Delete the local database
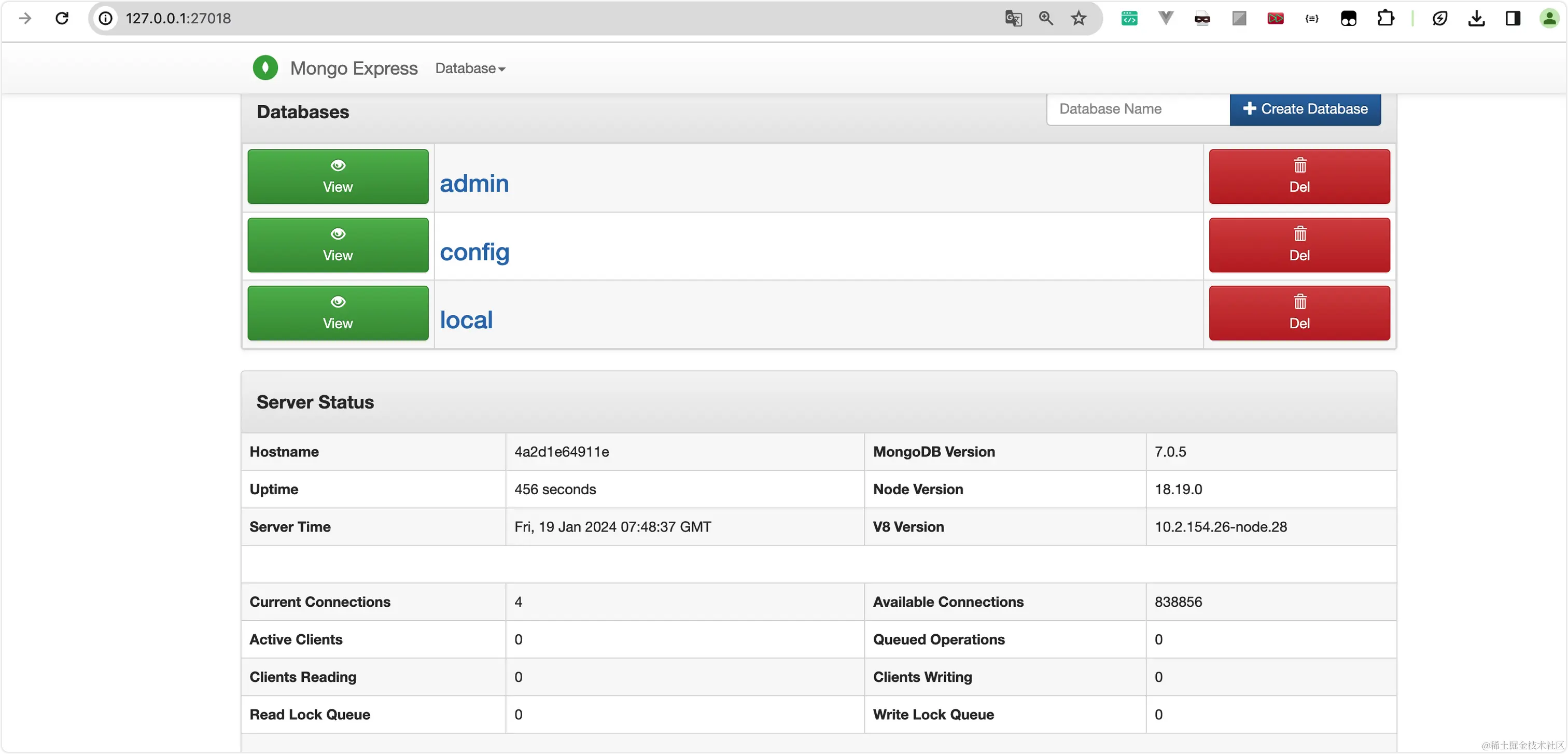Screen dimensions: 1568x754 coord(1299,313)
